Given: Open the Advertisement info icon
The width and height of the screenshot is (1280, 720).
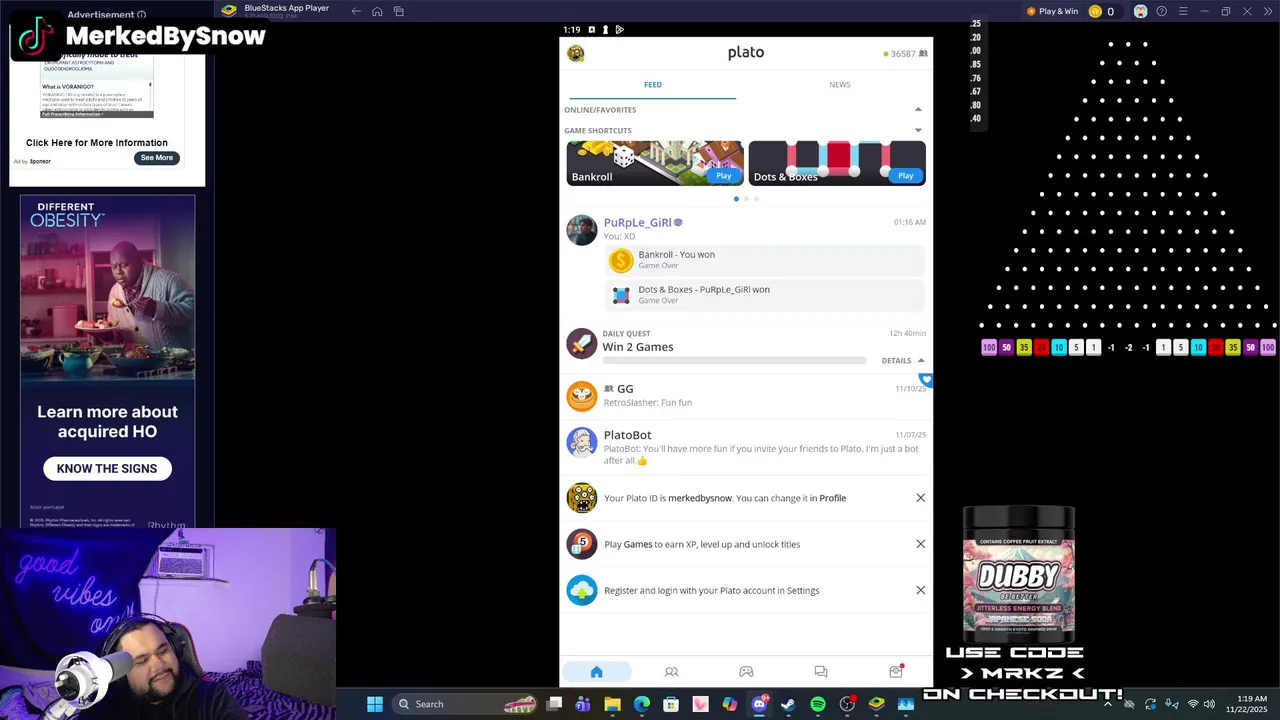Looking at the screenshot, I should (x=141, y=15).
